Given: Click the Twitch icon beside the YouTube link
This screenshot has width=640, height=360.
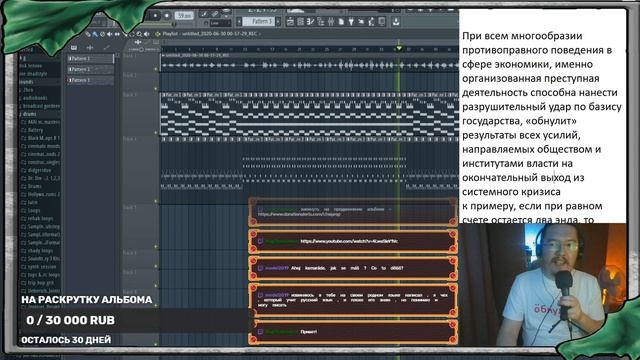Looking at the screenshot, I should [260, 241].
